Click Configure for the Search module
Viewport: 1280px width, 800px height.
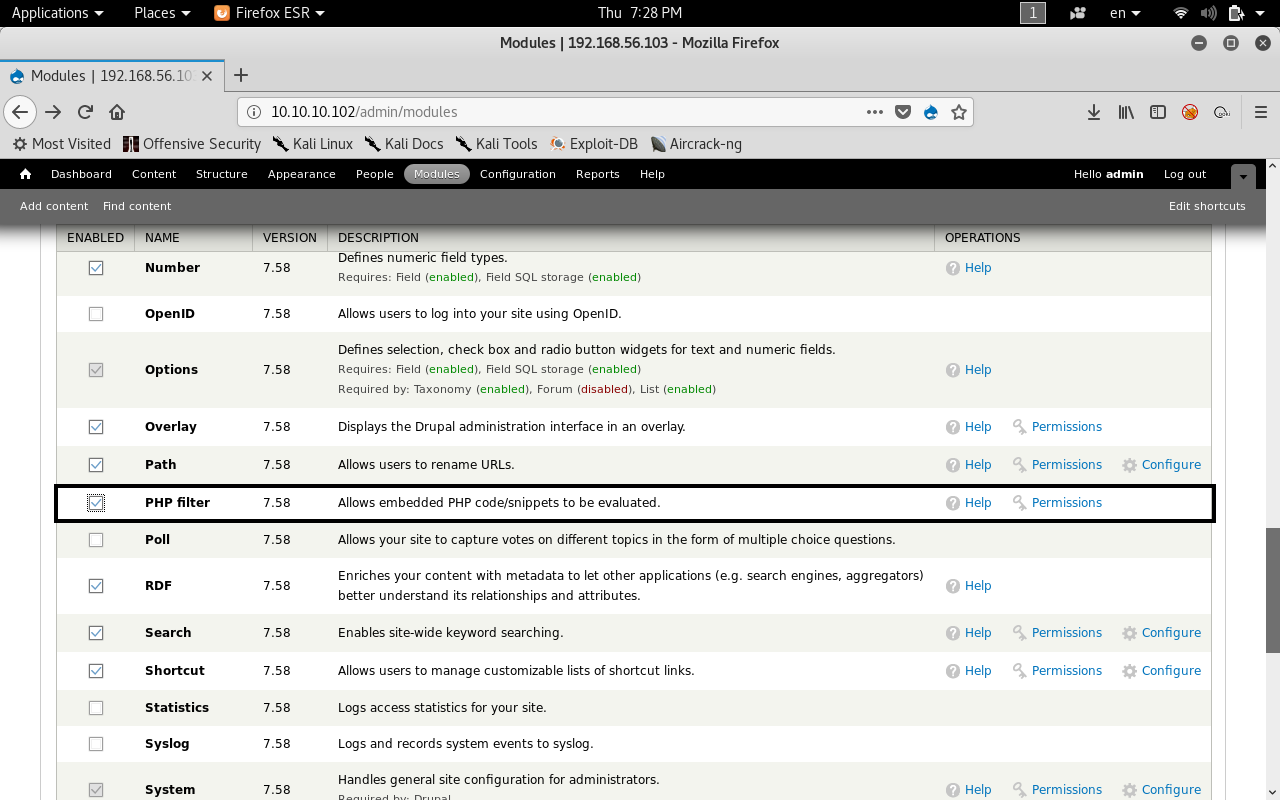pyautogui.click(x=1170, y=633)
